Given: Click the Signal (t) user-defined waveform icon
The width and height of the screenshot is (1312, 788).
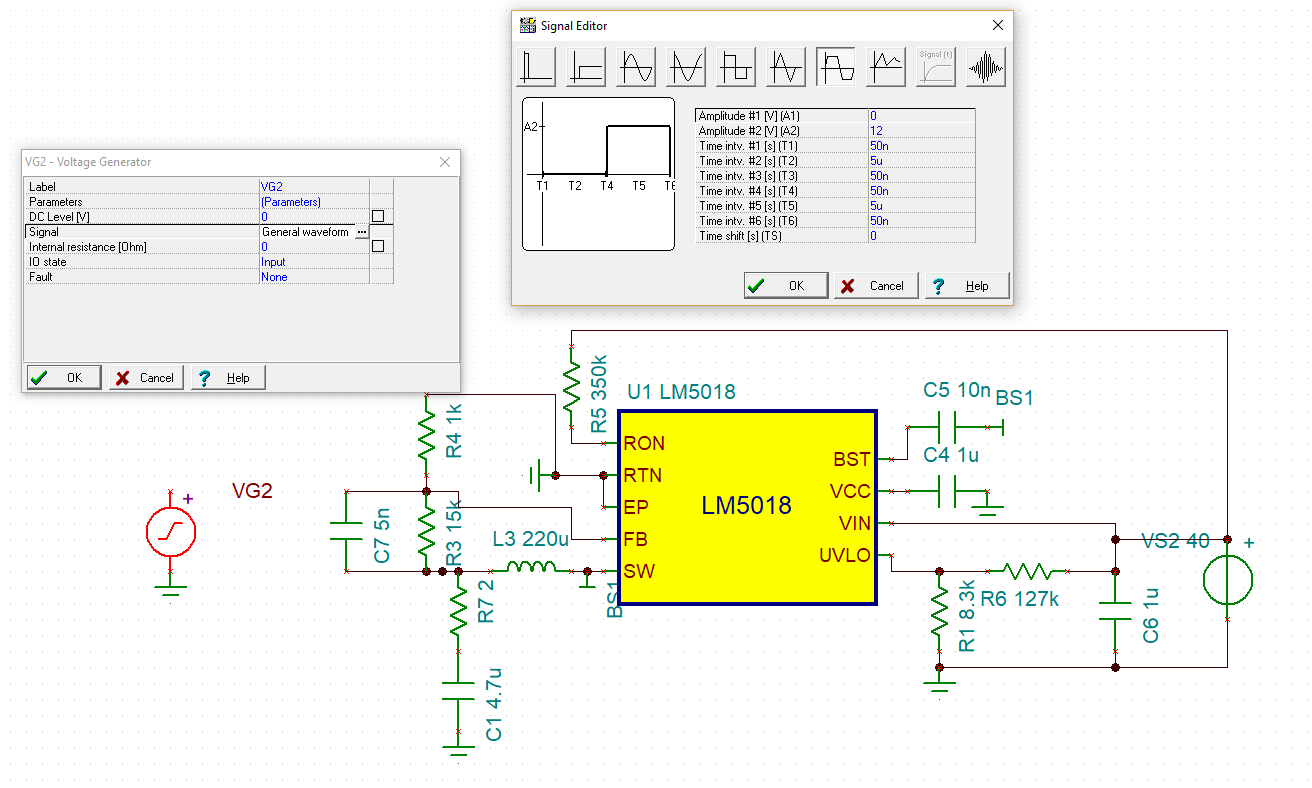Looking at the screenshot, I should 936,67.
